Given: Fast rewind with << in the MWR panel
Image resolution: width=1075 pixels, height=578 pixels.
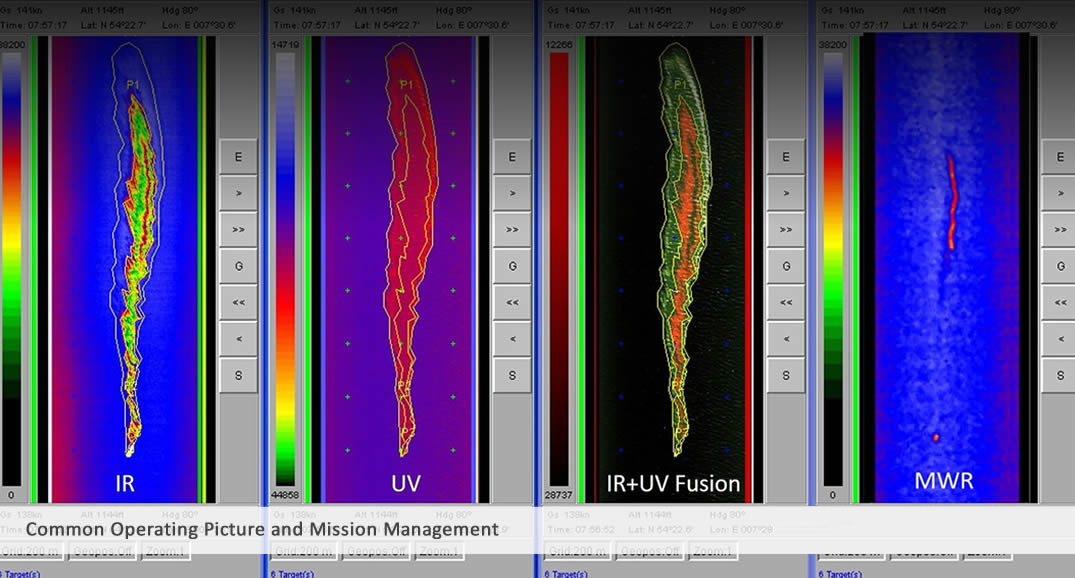Looking at the screenshot, I should coord(1059,302).
